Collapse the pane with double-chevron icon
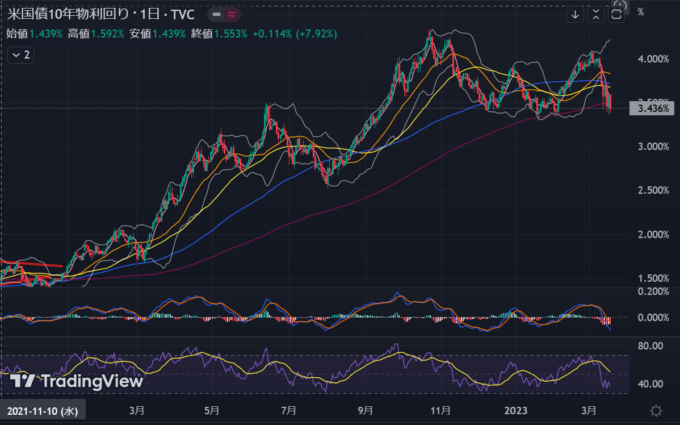Viewport: 680px width, 425px height. coord(596,14)
